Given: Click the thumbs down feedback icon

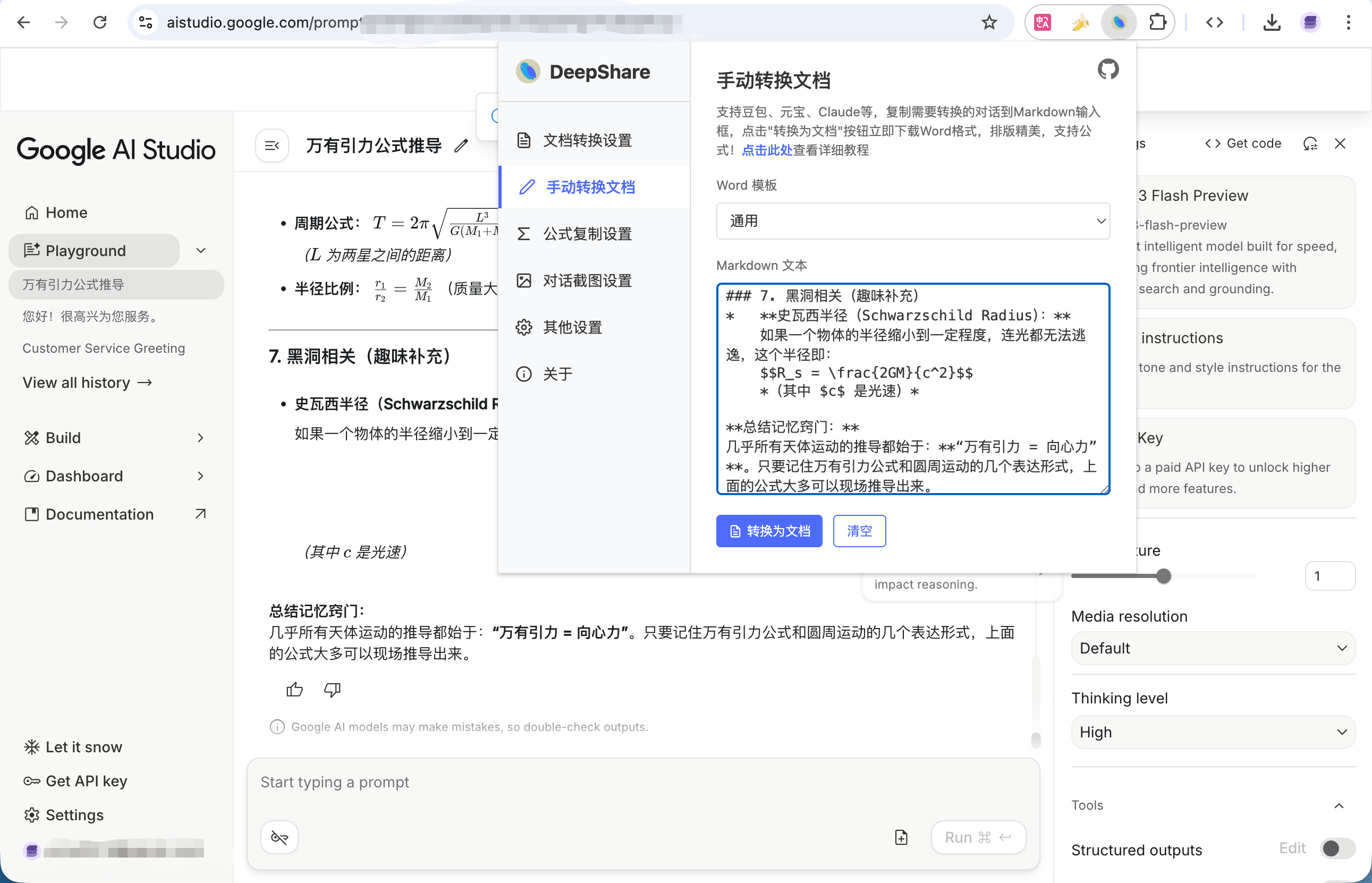Looking at the screenshot, I should click(332, 689).
